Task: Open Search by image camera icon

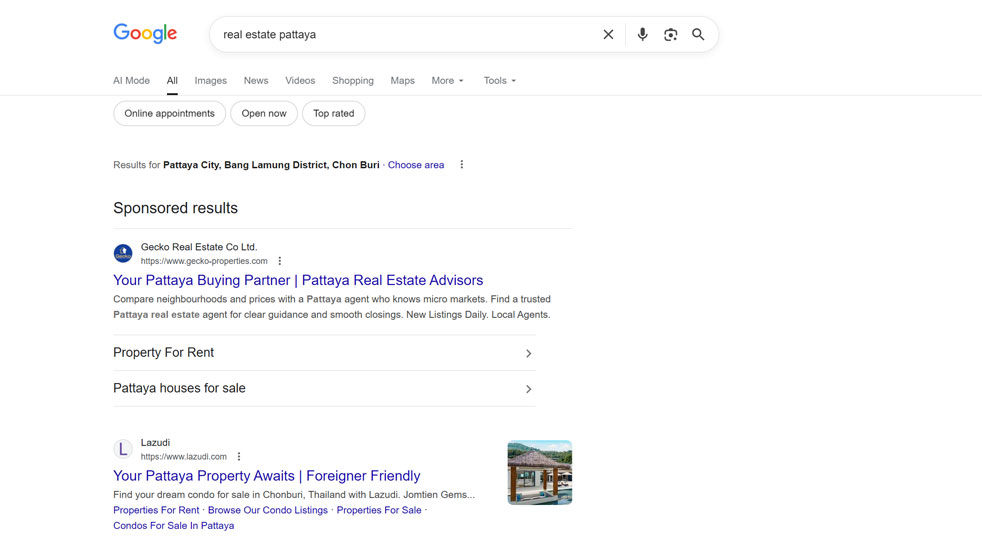Action: pyautogui.click(x=670, y=35)
